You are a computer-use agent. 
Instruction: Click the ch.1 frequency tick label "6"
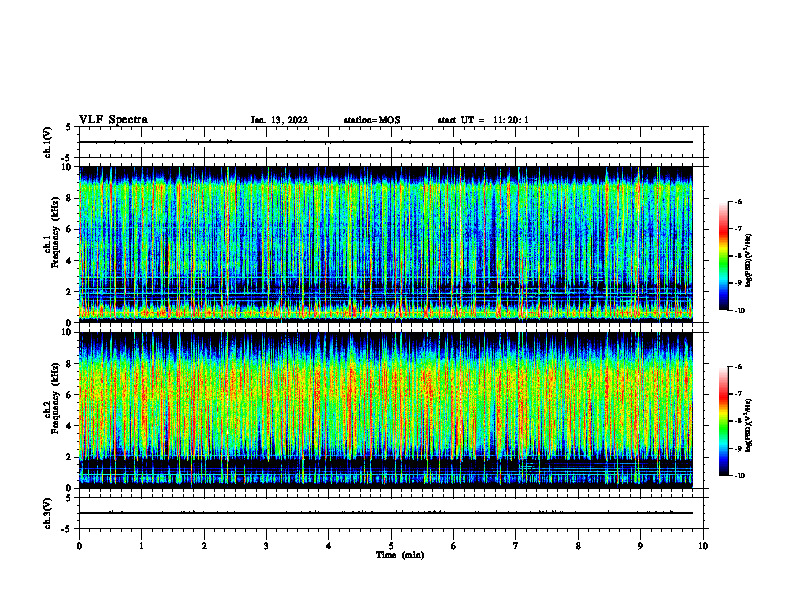(70, 229)
